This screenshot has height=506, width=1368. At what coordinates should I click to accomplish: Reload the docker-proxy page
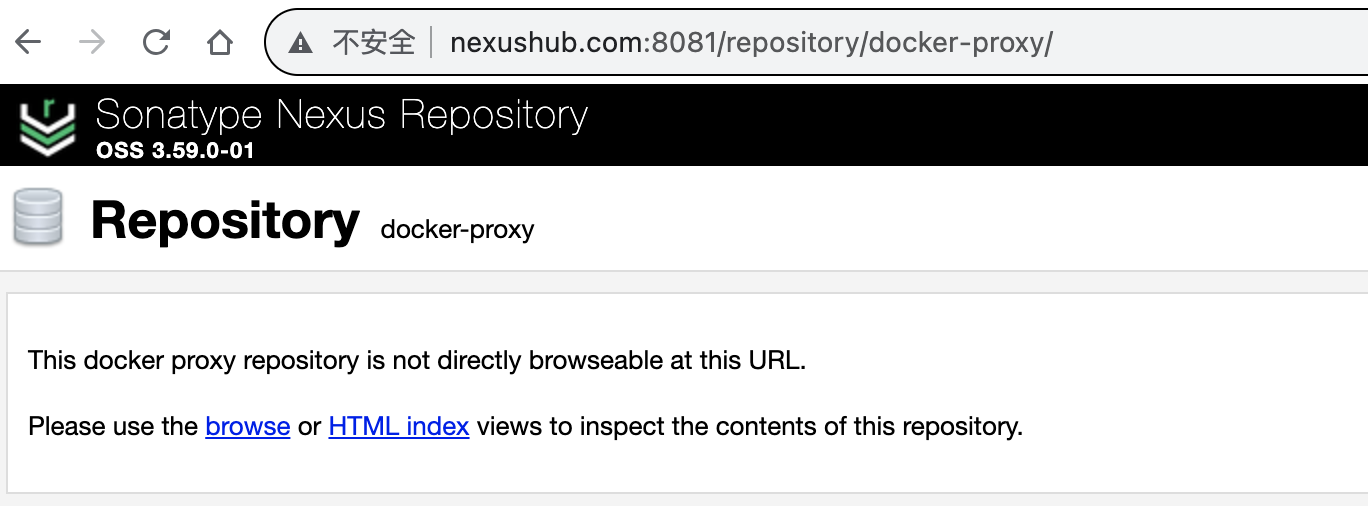(x=156, y=42)
